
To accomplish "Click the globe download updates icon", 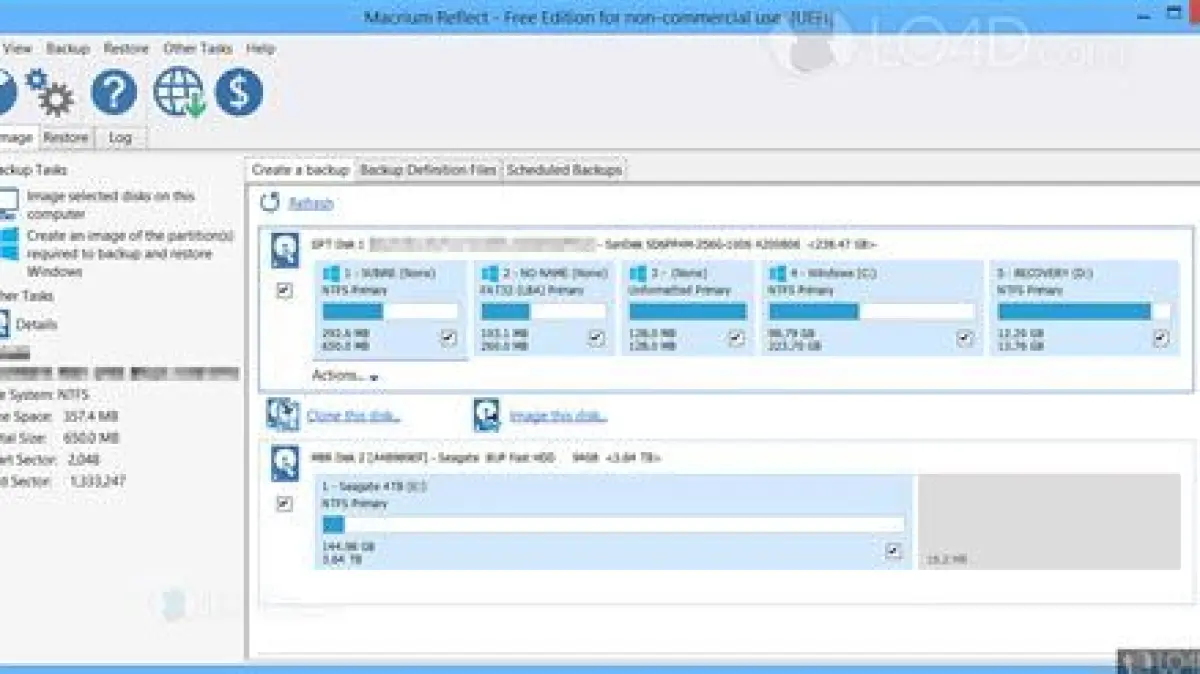I will click(x=178, y=93).
